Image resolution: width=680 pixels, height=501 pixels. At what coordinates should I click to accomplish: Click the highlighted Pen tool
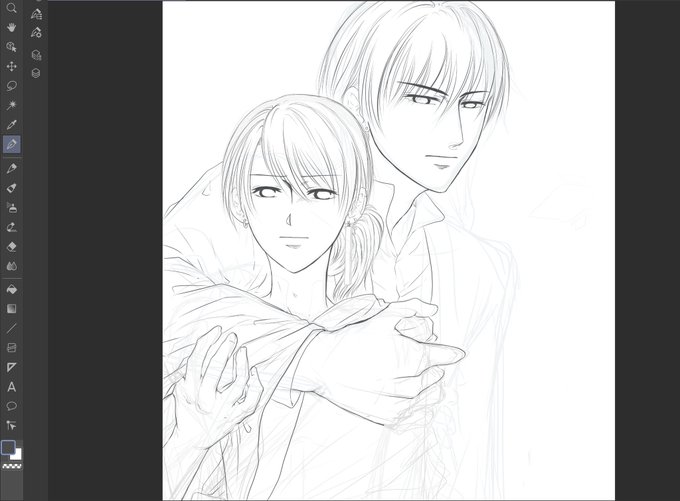pyautogui.click(x=11, y=144)
